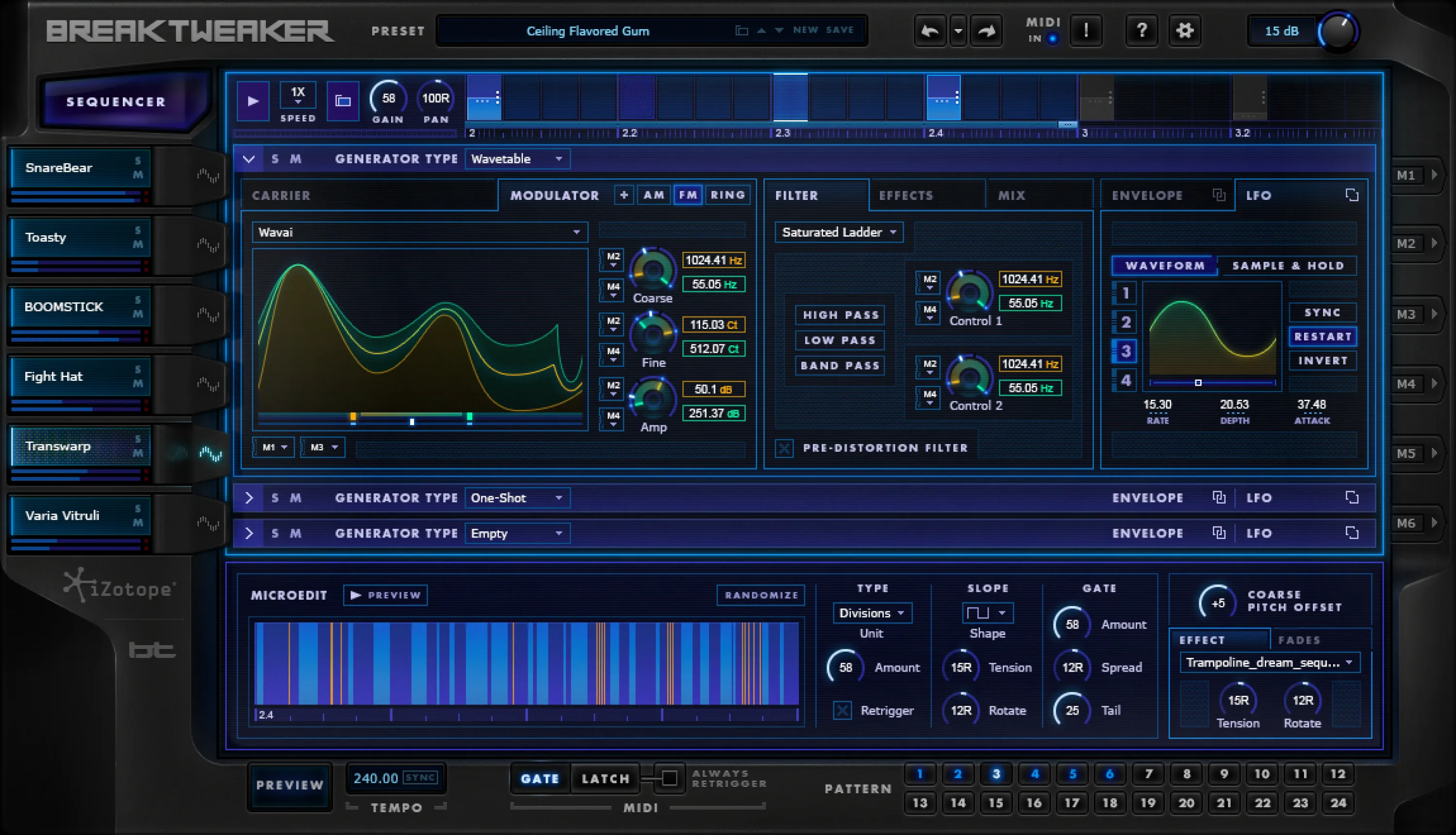The height and width of the screenshot is (835, 1456).
Task: Switch to the Effects tab
Action: [927, 195]
